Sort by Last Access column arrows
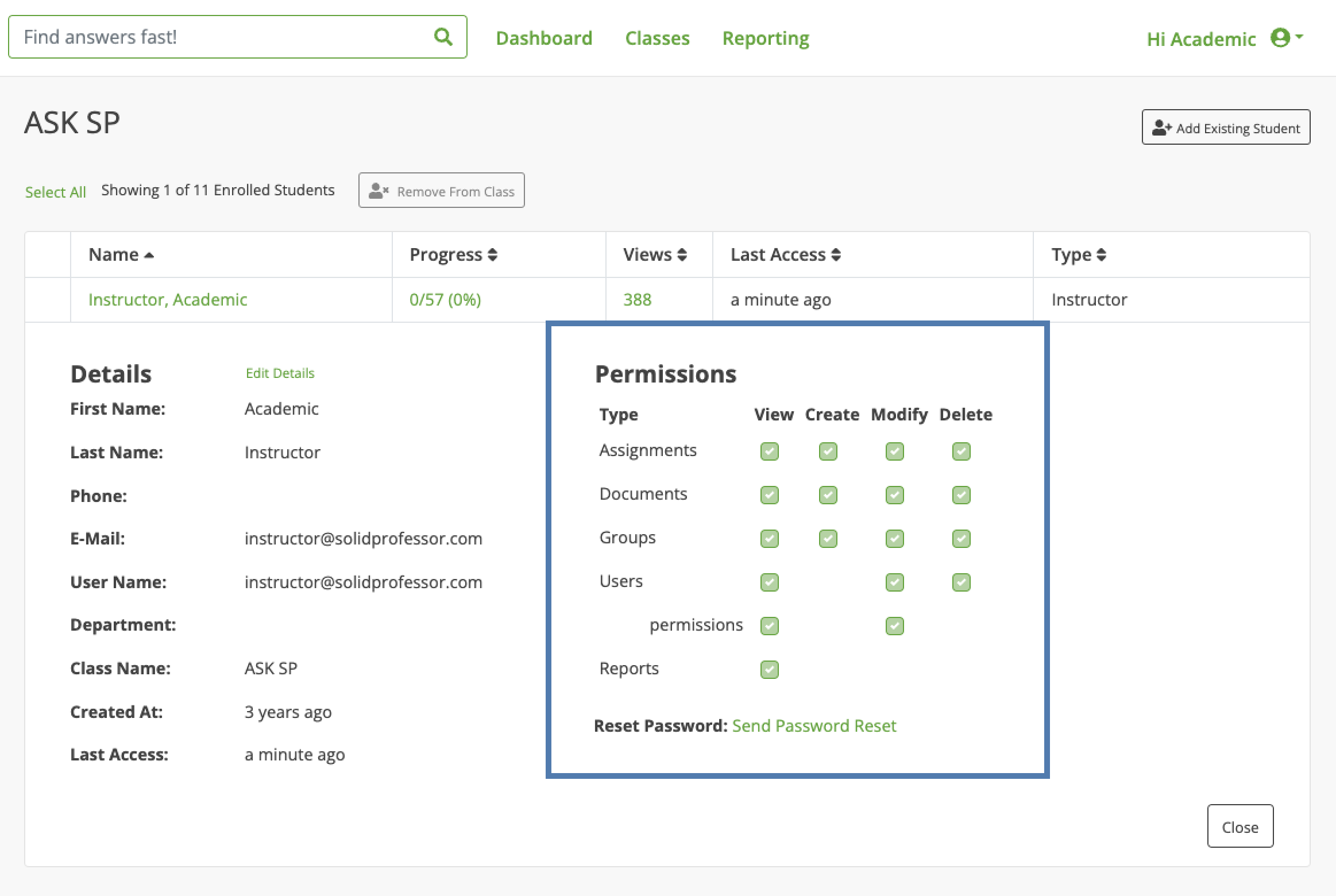This screenshot has height=896, width=1336. tap(836, 254)
